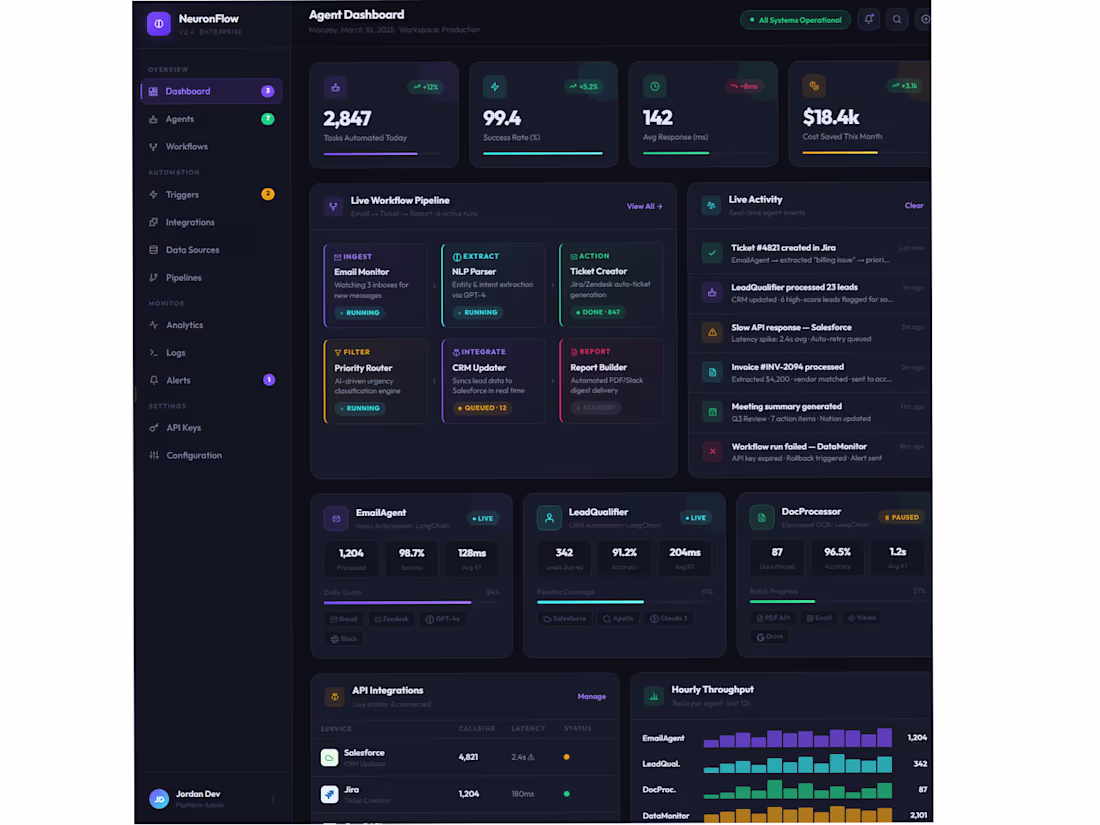Click checkmark icon for Ticket #4821 event

coord(712,253)
